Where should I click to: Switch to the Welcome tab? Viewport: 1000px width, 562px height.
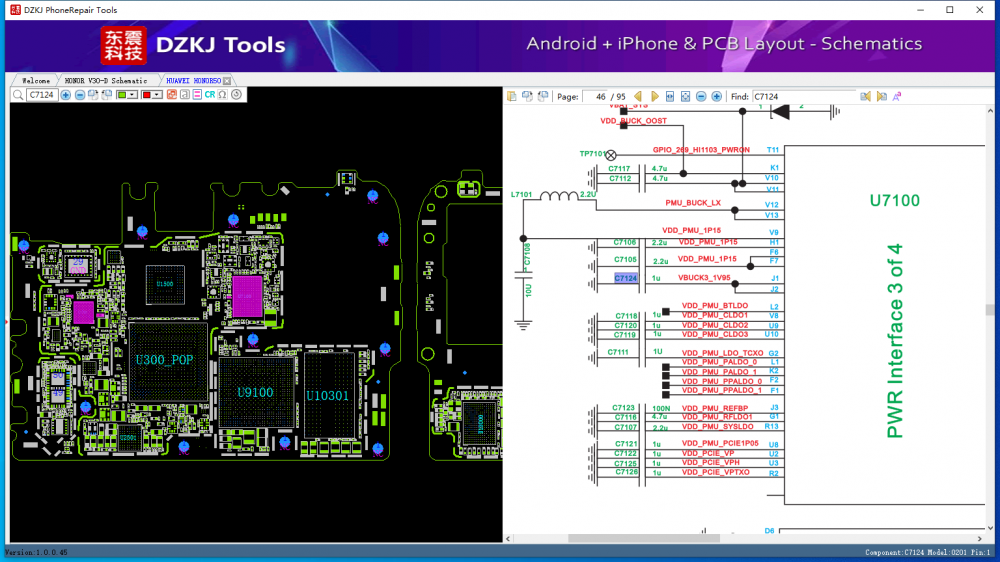coord(35,80)
